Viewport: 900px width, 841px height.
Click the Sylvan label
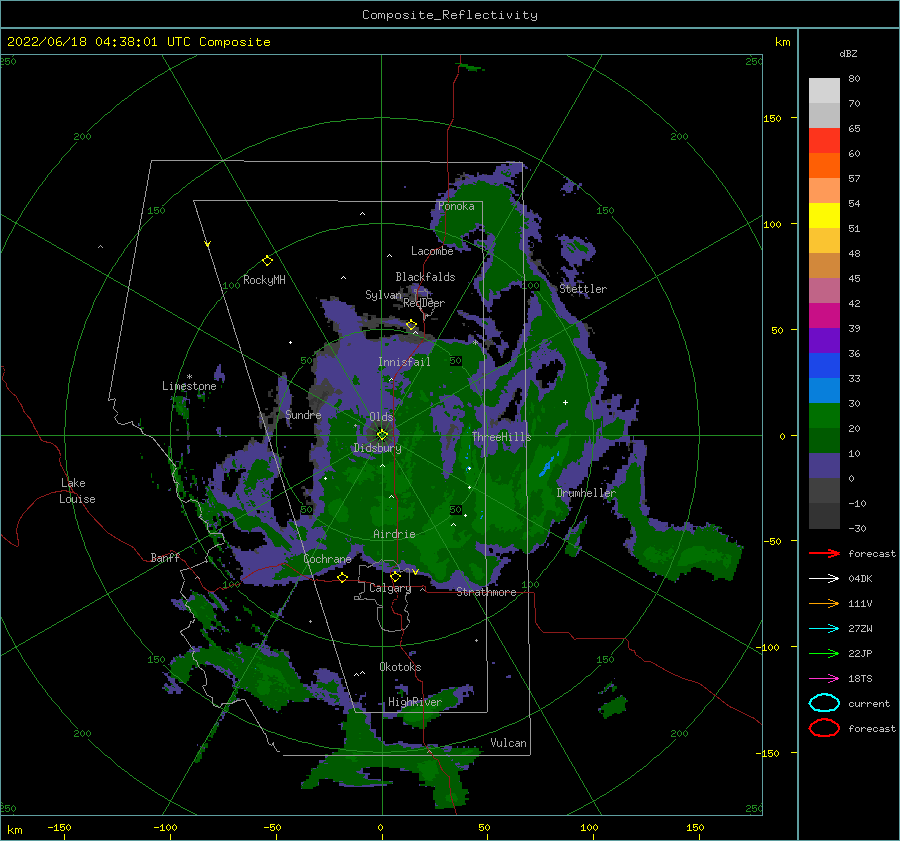[x=383, y=295]
